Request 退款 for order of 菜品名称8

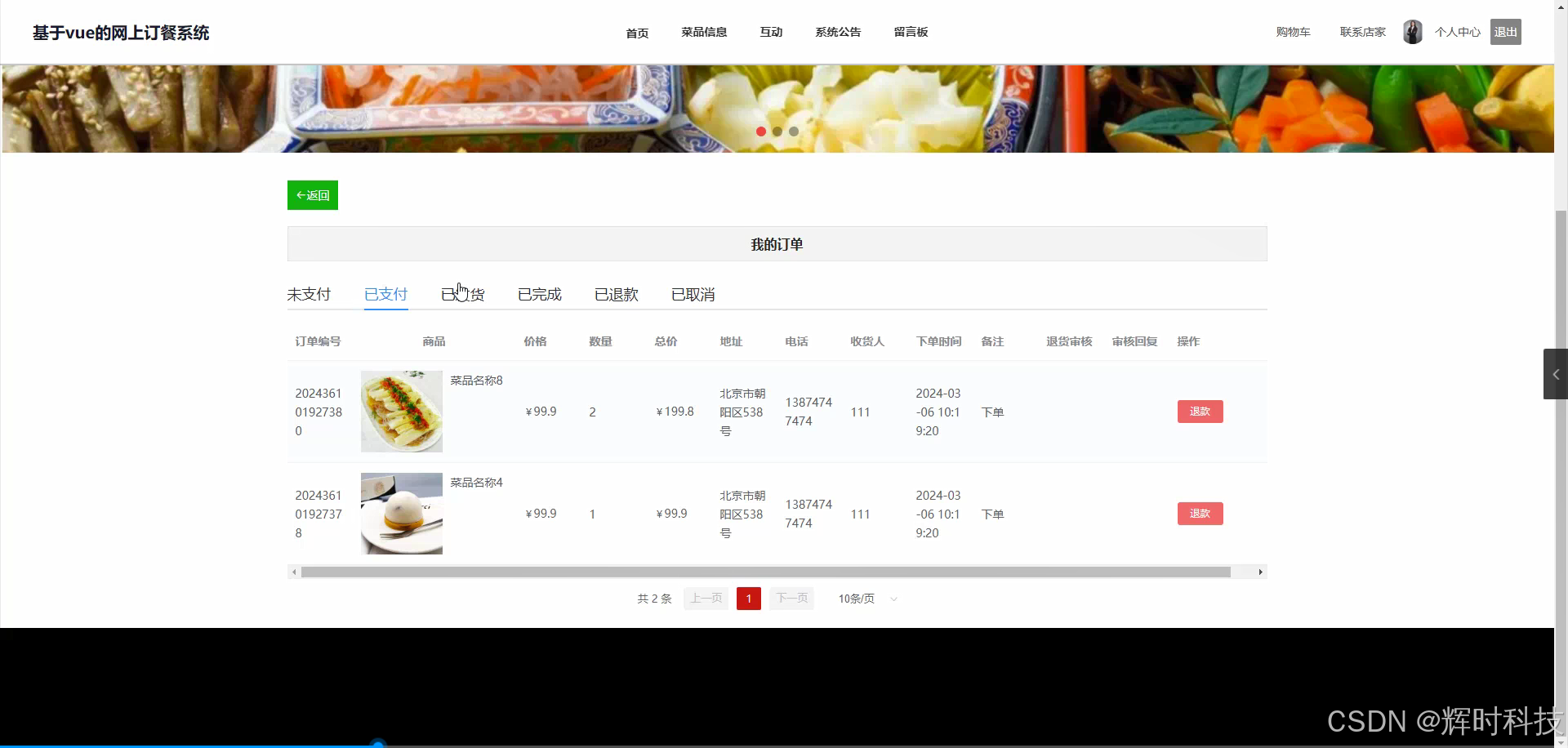[x=1200, y=411]
